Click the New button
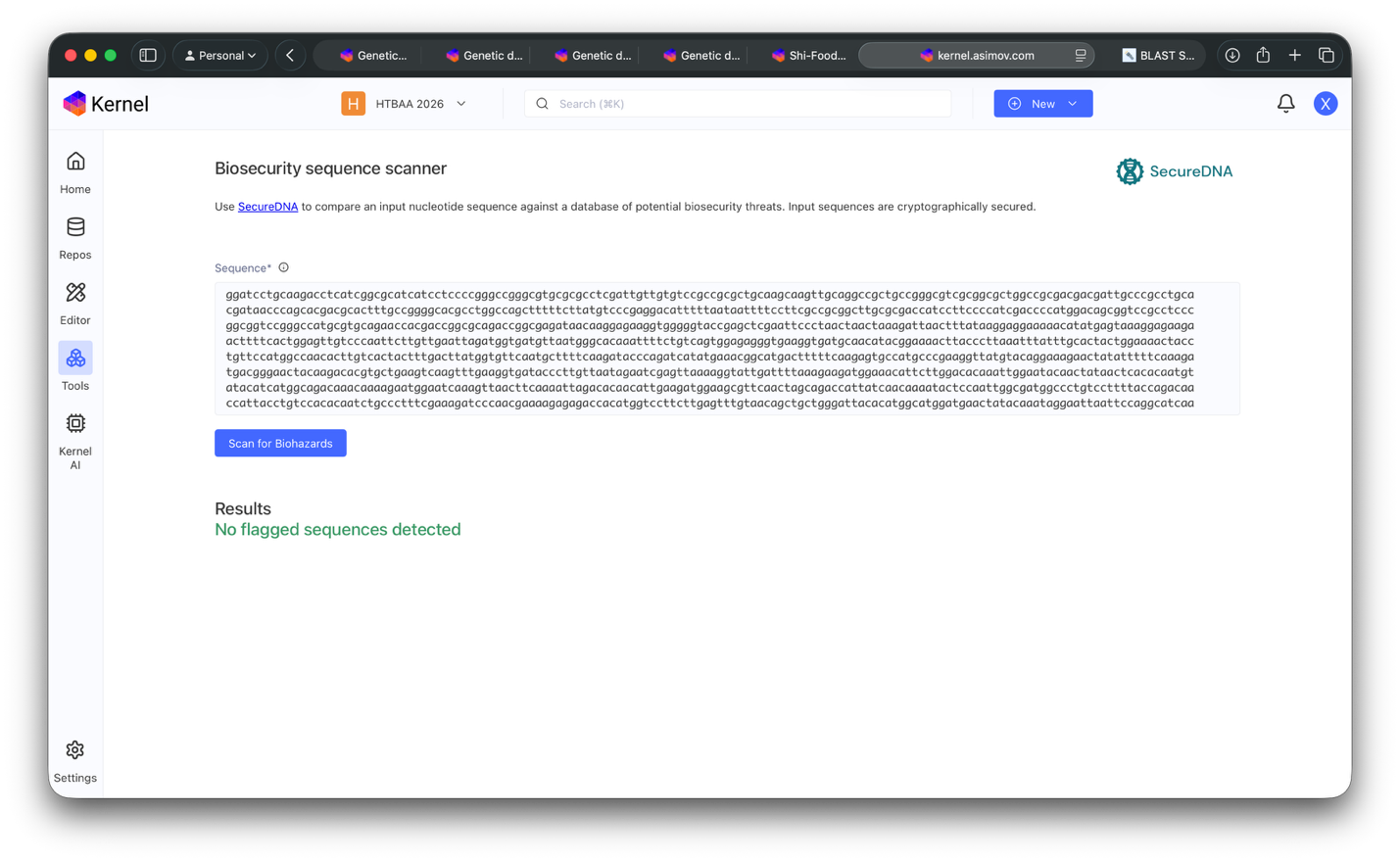 pyautogui.click(x=1043, y=104)
